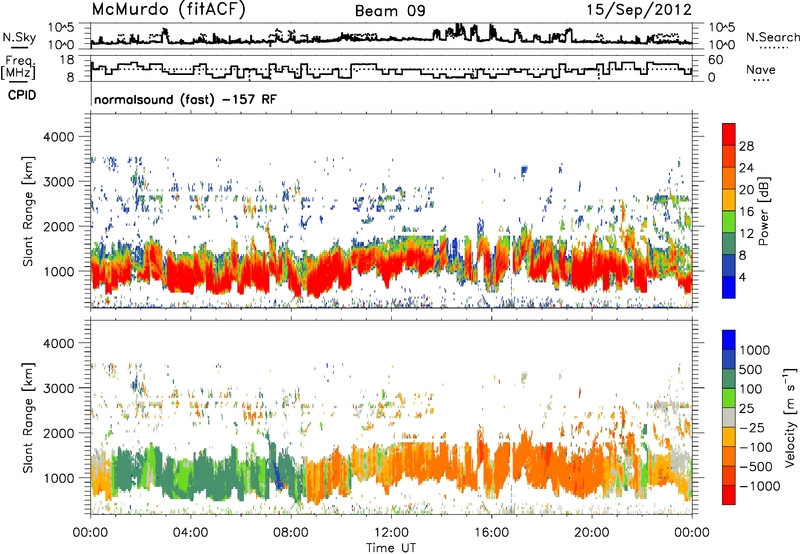800x554 pixels.
Task: Click the gray segment of velocity colorbar
Action: (x=729, y=417)
